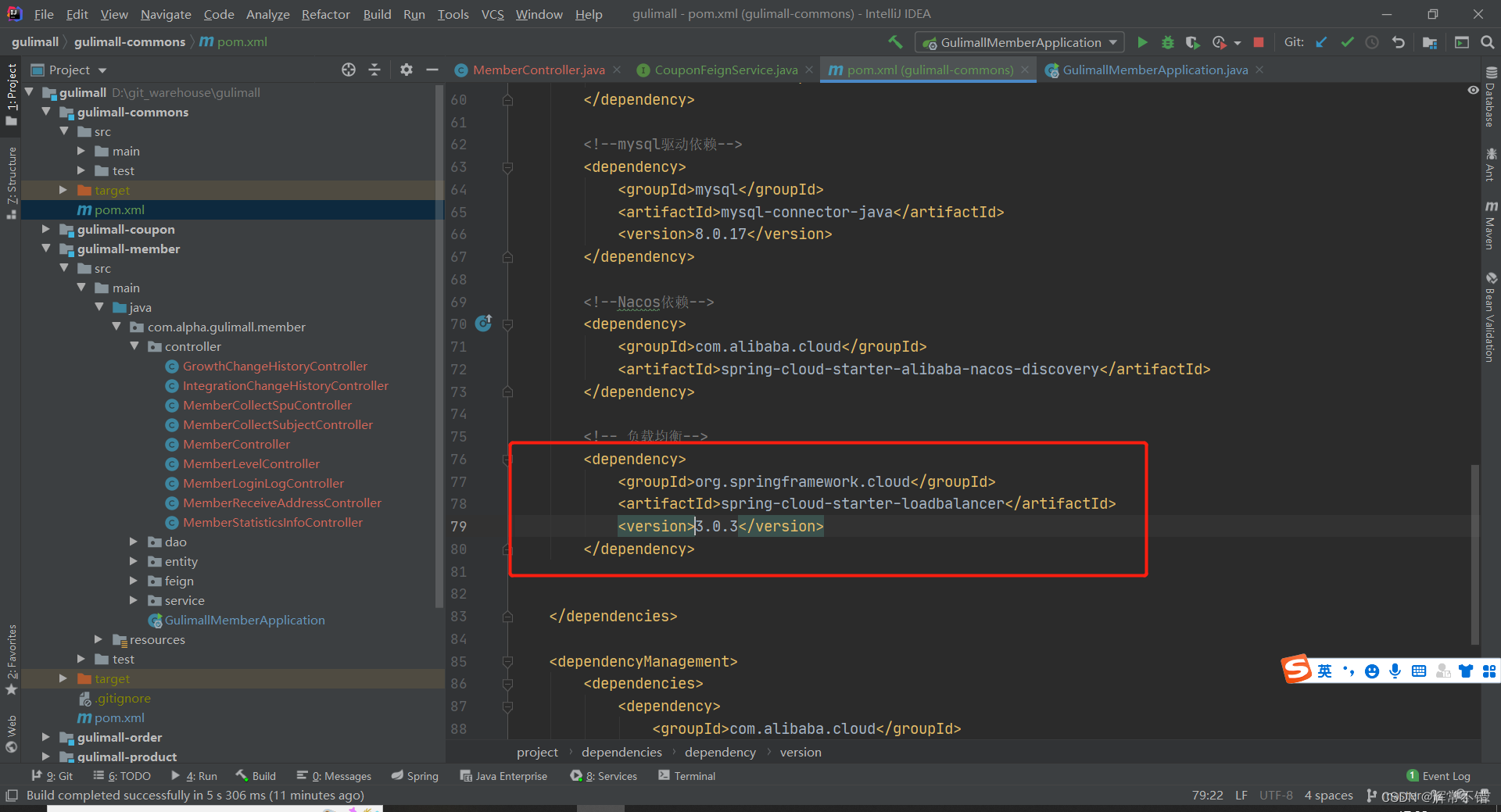Toggle a code folding marker near line 70
Image resolution: width=1501 pixels, height=812 pixels.
508,324
